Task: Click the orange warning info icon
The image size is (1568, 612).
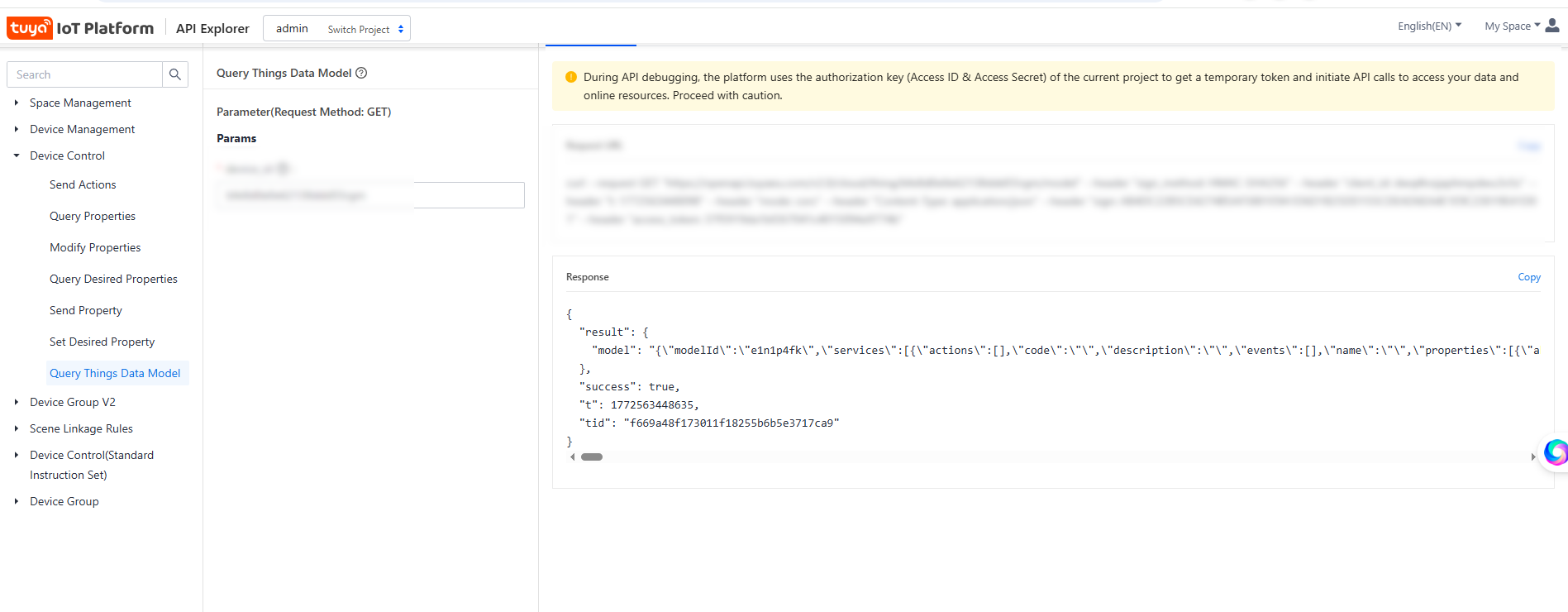Action: (571, 77)
